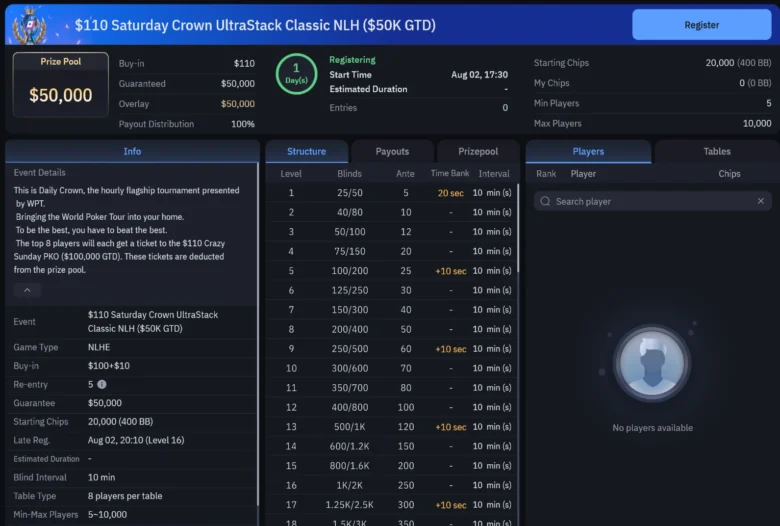Click the 25/50 blinds cell

(350, 193)
